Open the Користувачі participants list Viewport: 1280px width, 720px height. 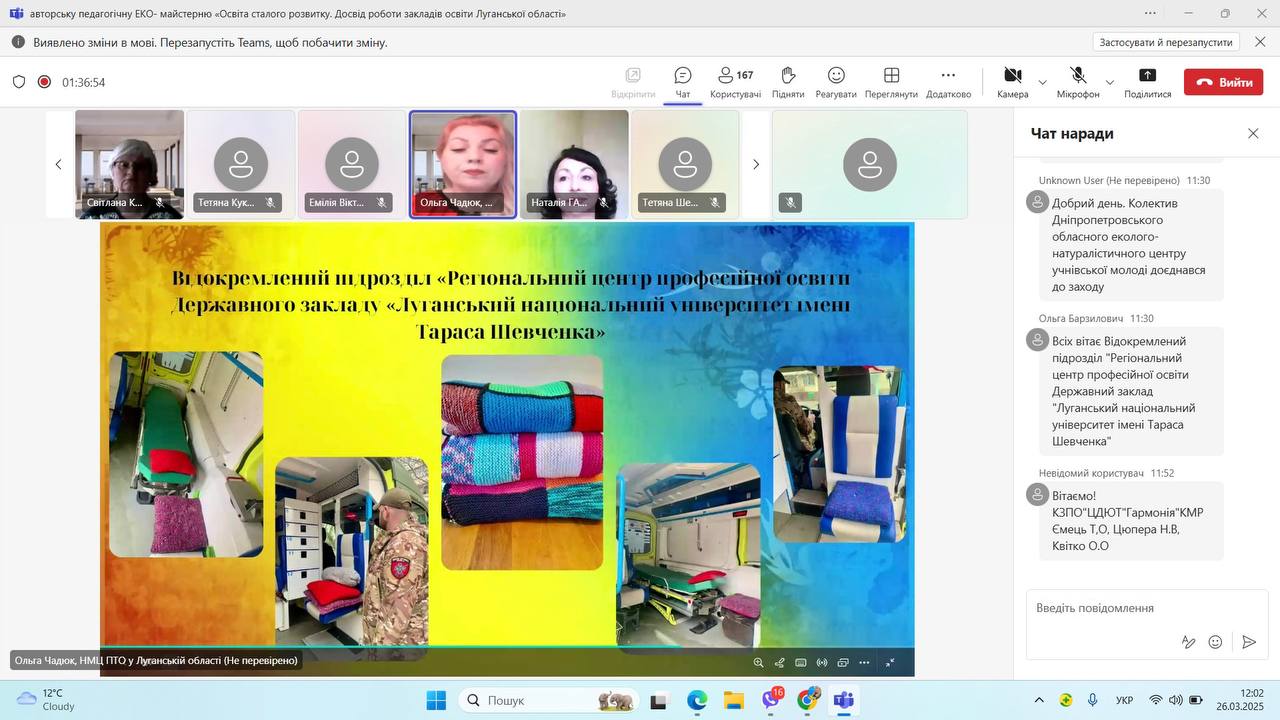pos(735,82)
